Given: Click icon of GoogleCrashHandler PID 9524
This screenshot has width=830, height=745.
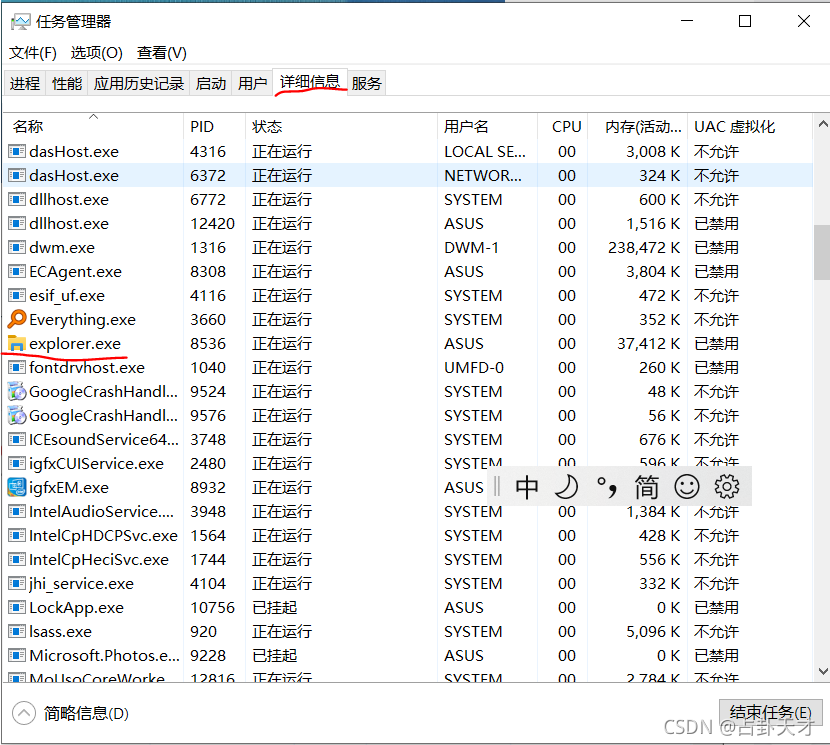Looking at the screenshot, I should tap(17, 392).
